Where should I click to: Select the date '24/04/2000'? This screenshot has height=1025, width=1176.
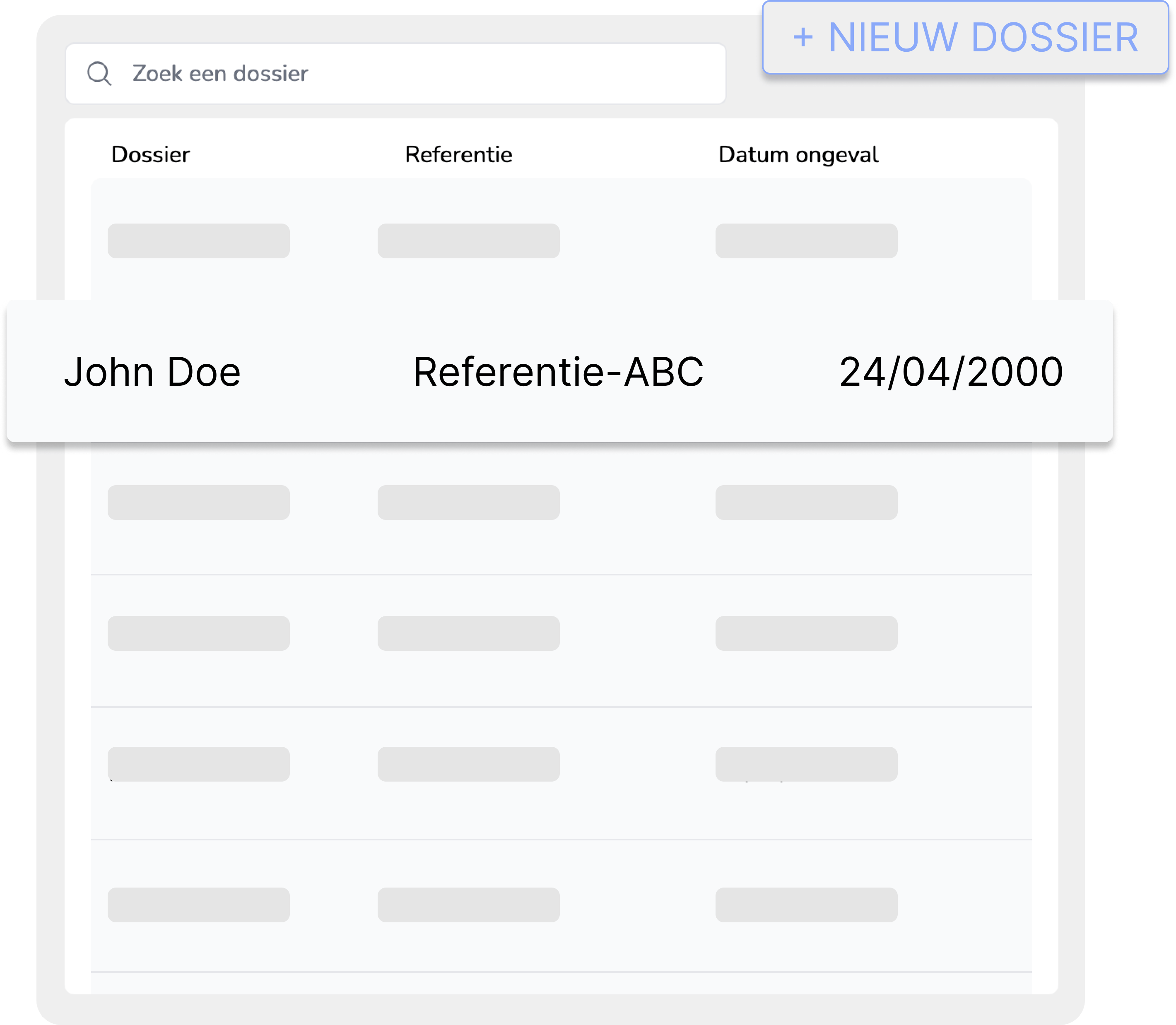pyautogui.click(x=951, y=372)
